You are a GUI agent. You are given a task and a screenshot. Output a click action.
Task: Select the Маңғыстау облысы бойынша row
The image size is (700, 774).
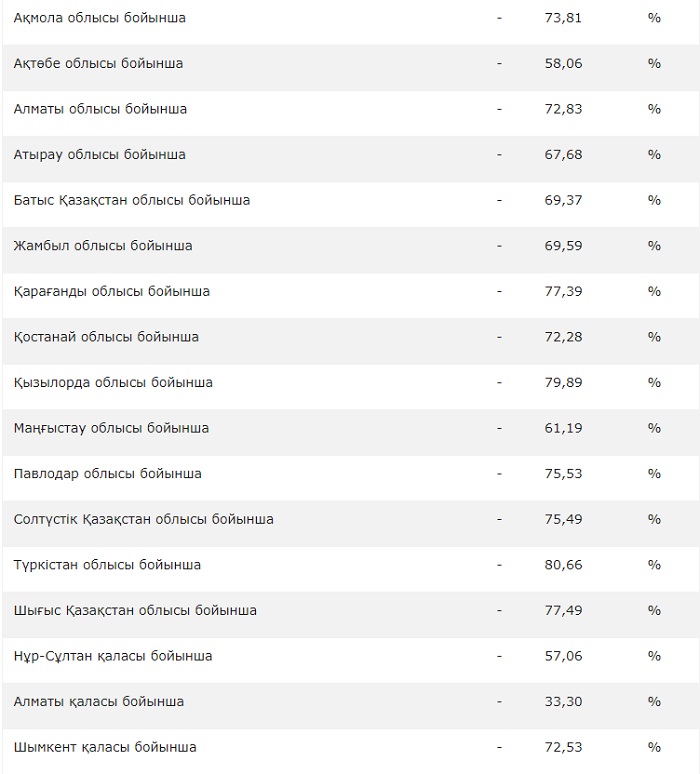click(111, 428)
